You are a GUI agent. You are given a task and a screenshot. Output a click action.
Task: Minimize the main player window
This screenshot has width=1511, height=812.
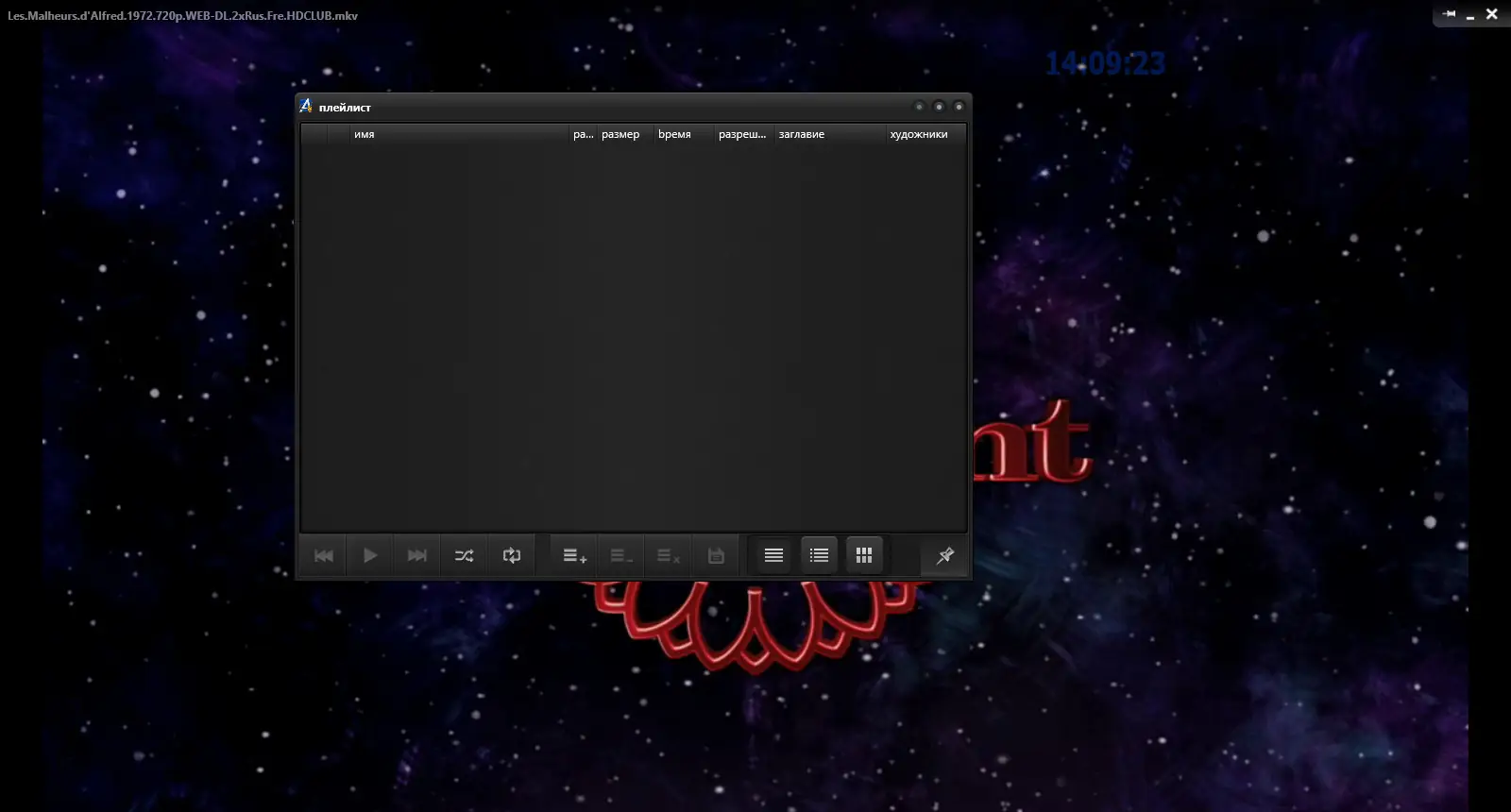point(1470,15)
